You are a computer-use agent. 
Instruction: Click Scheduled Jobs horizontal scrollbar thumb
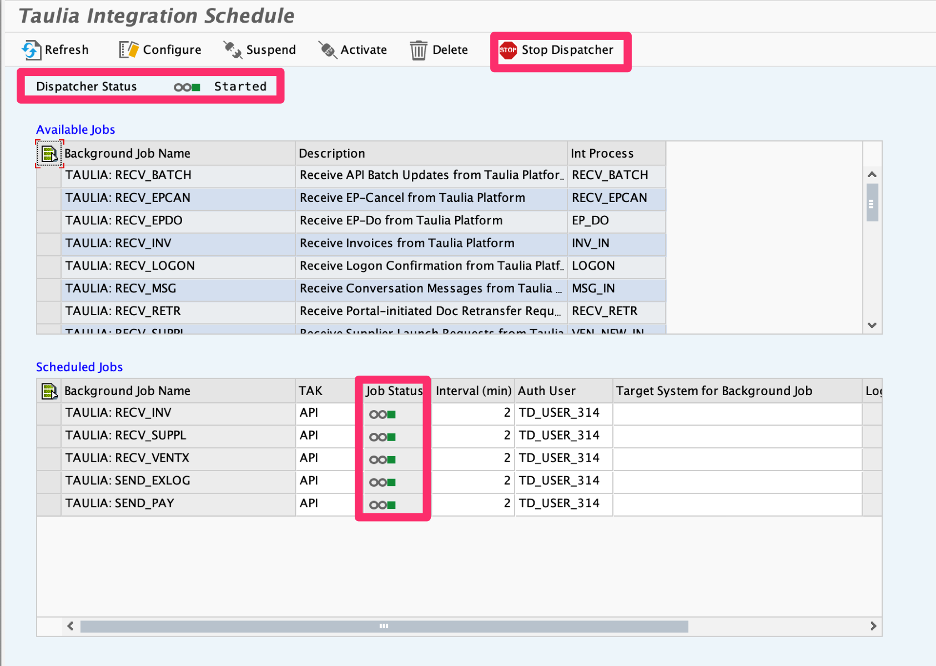click(x=384, y=626)
